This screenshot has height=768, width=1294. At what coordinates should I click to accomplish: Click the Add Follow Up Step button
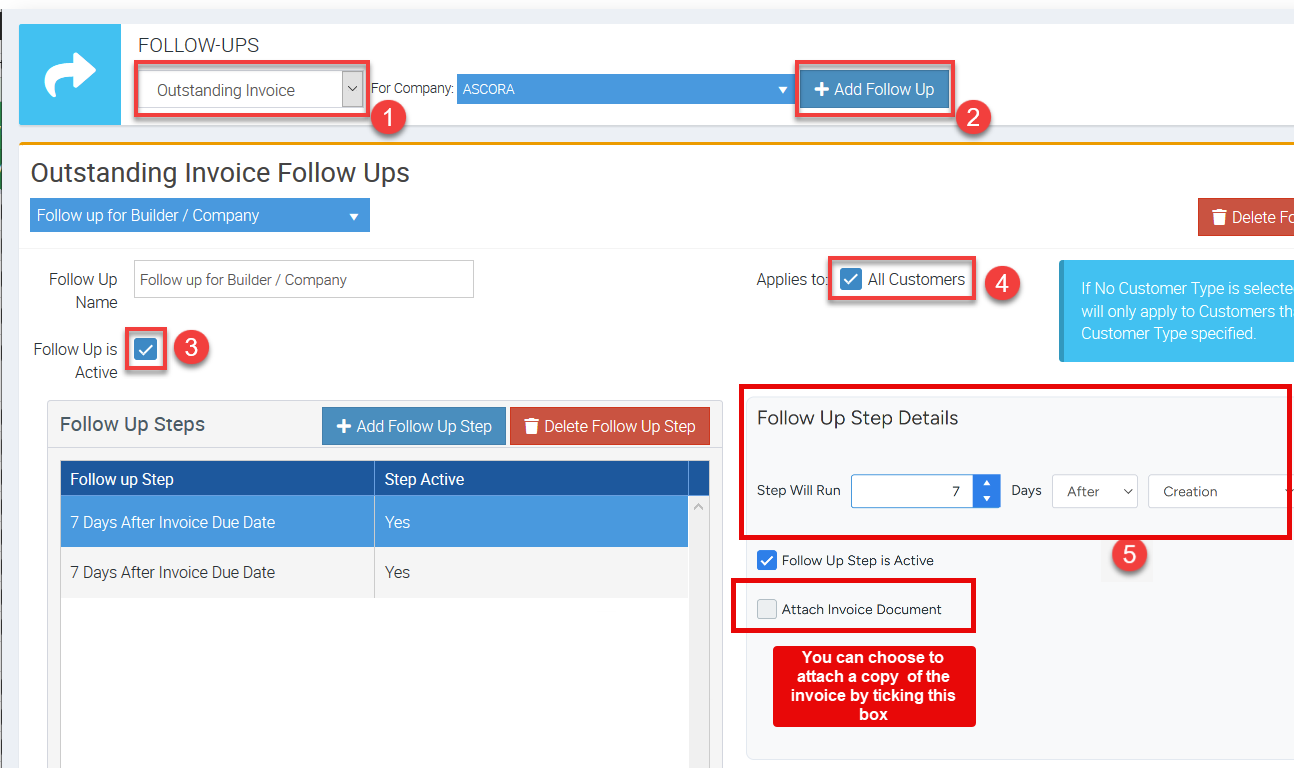[414, 426]
